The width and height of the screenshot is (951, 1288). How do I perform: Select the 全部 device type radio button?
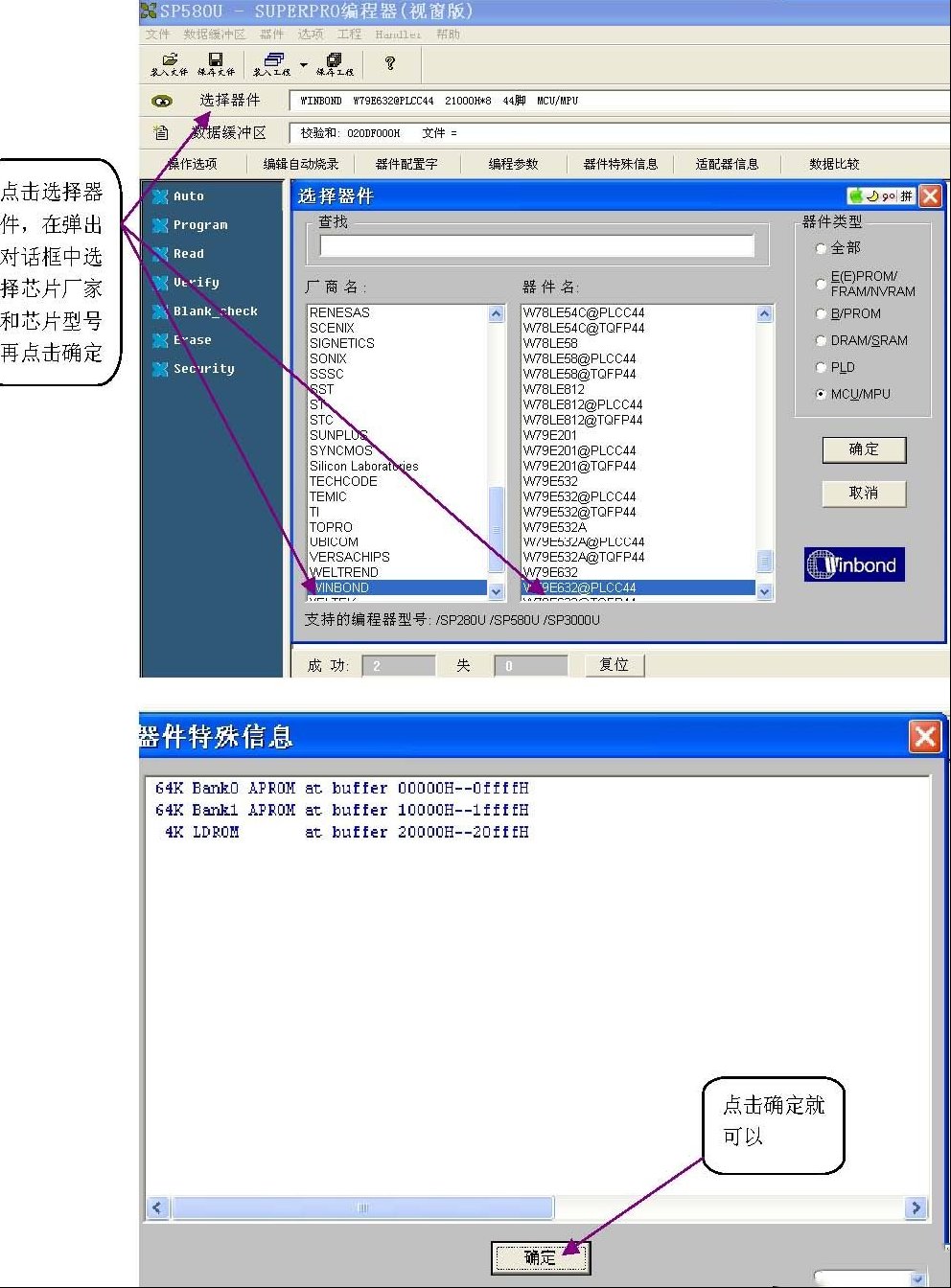821,248
